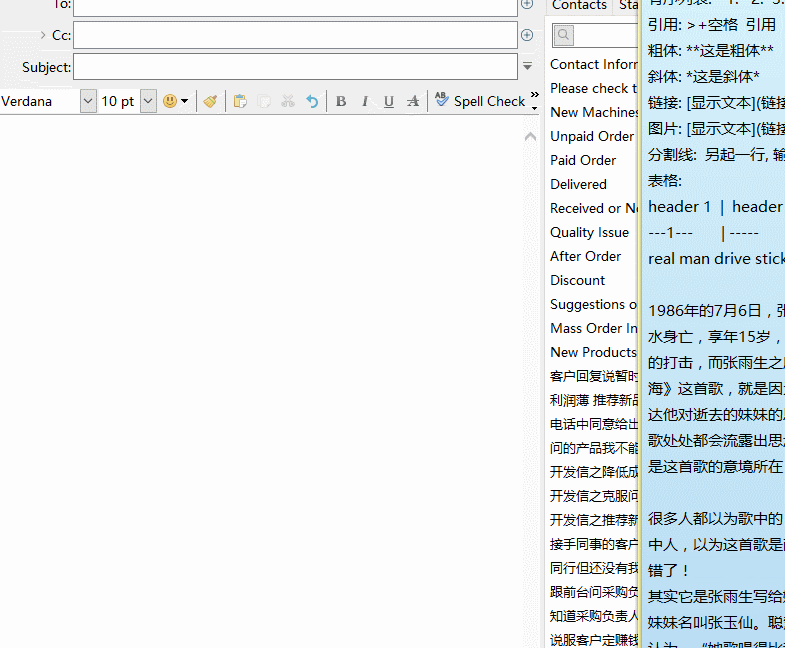This screenshot has height=648, width=785.
Task: Select the '接手同事的客户' template entry
Action: (594, 544)
